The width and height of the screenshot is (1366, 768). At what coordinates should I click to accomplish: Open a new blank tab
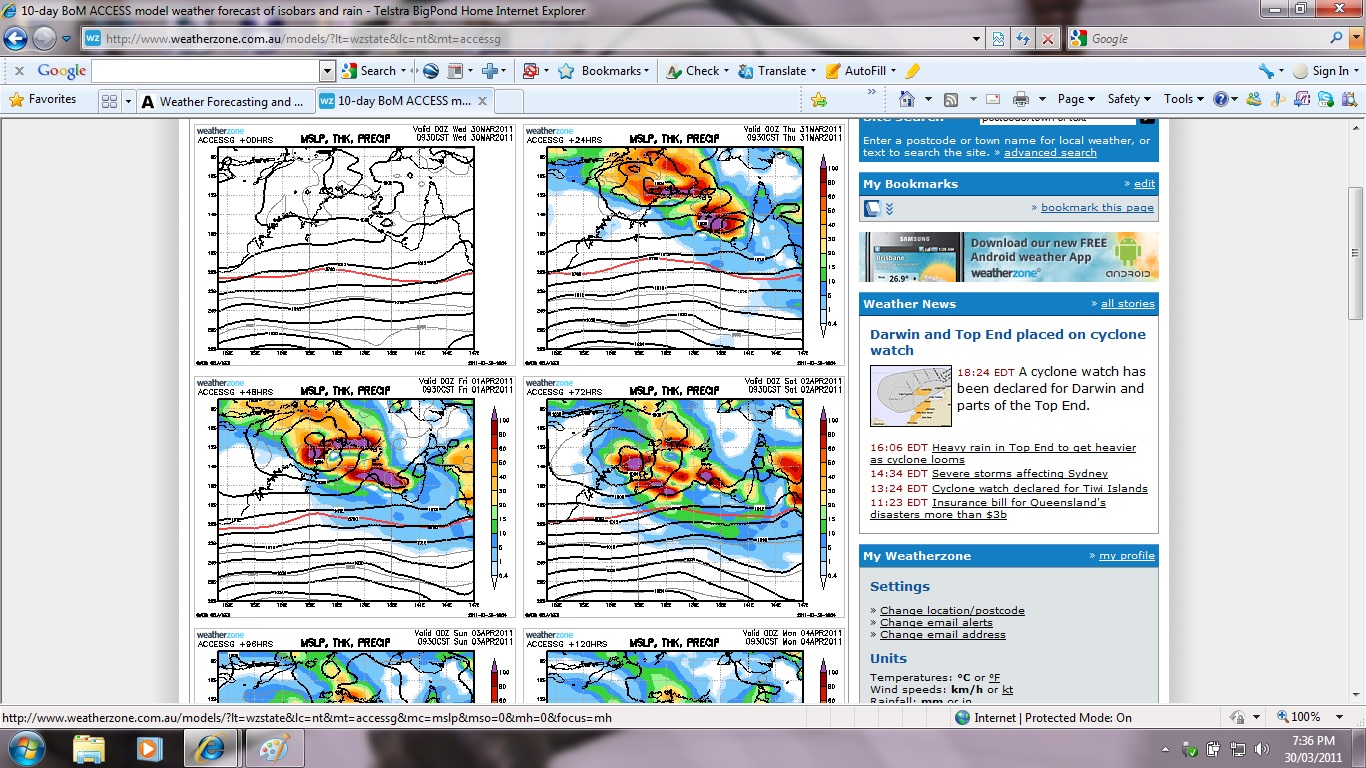[509, 101]
